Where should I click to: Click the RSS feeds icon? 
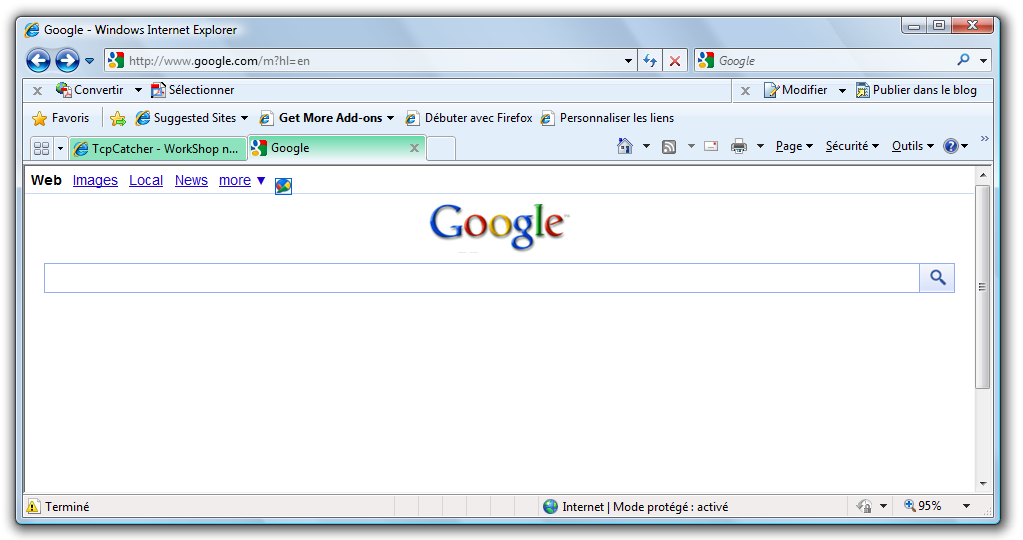669,147
